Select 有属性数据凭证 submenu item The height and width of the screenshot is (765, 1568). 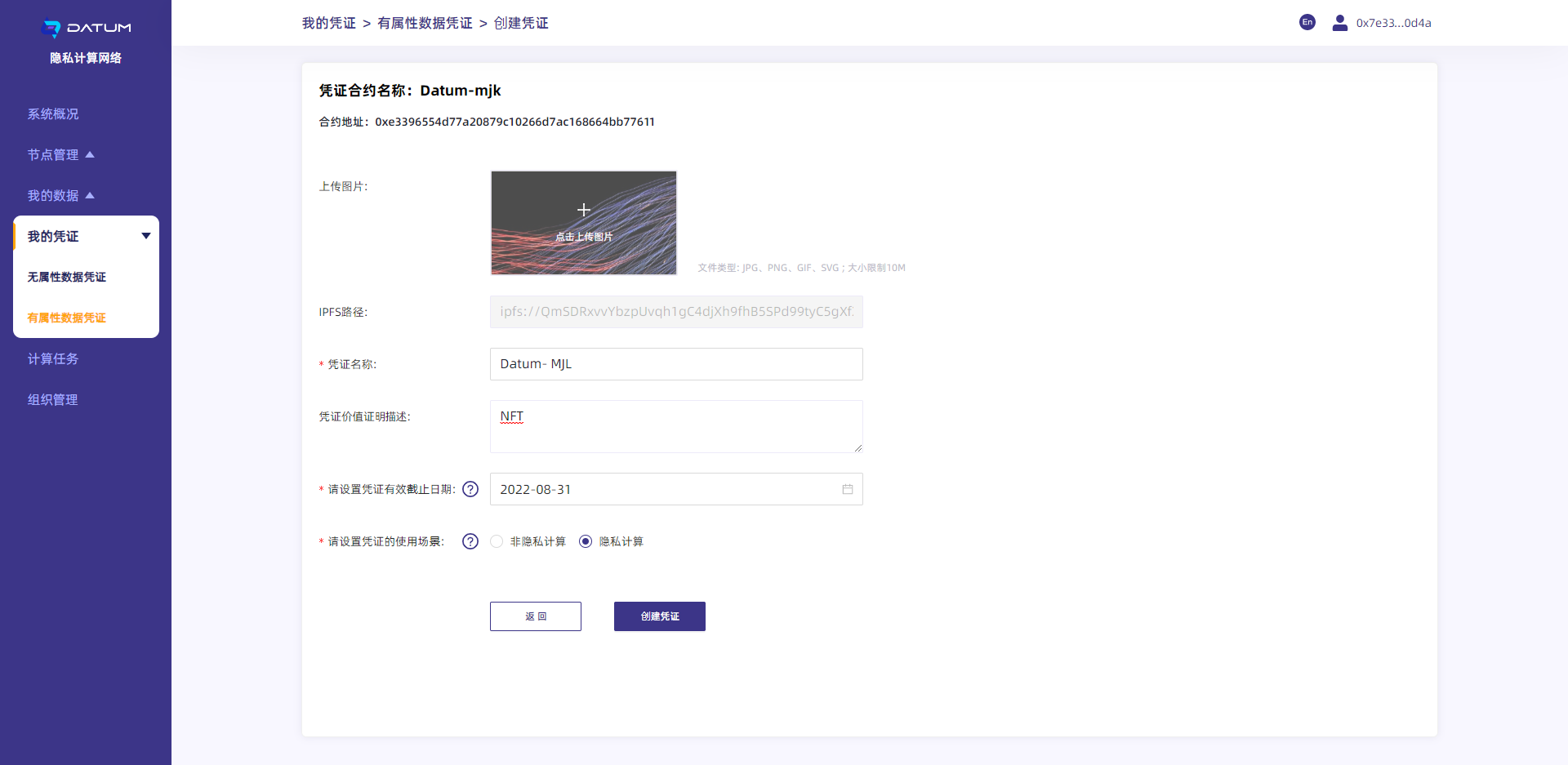67,318
